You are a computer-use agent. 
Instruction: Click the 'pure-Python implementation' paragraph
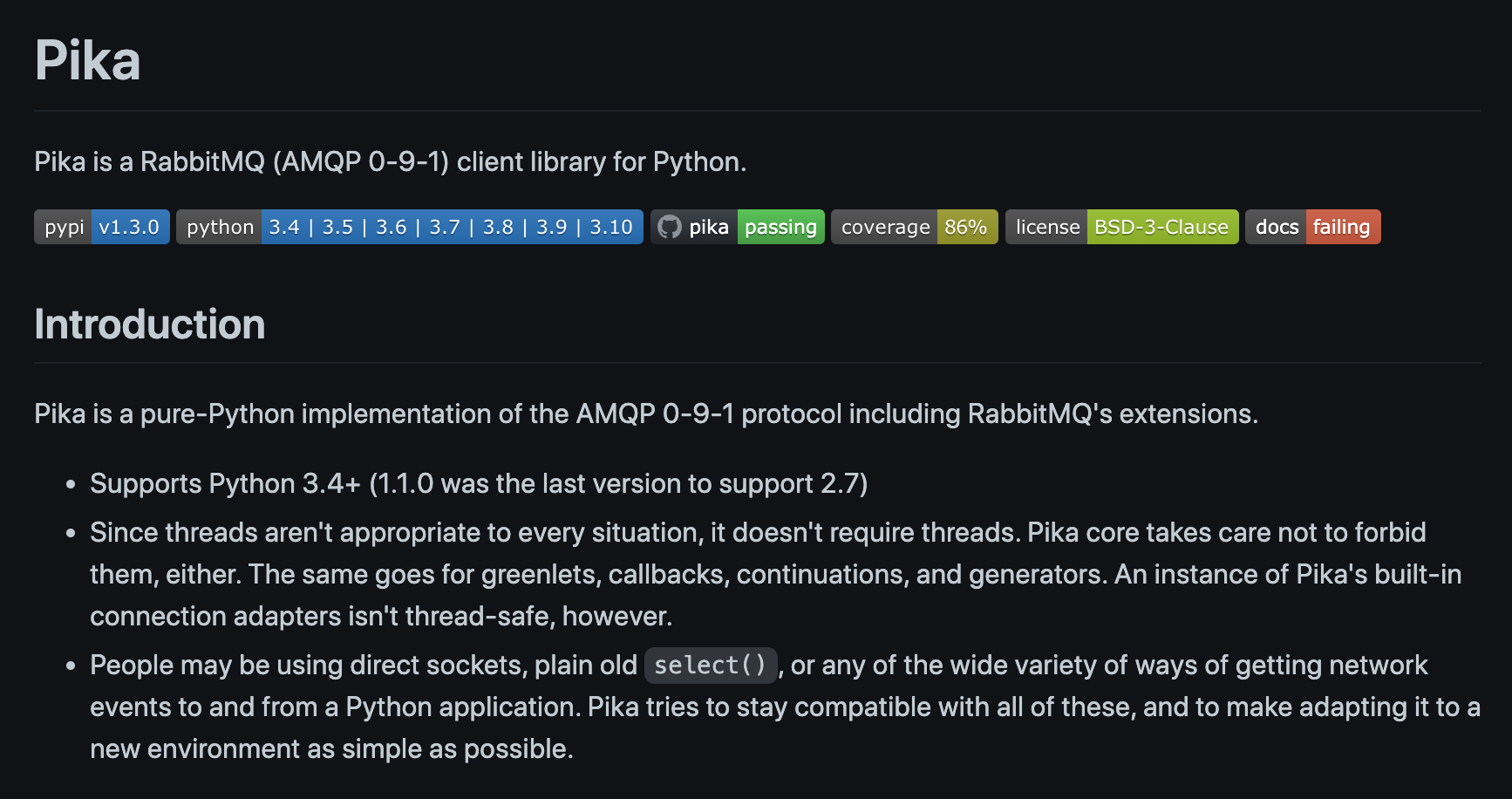646,413
